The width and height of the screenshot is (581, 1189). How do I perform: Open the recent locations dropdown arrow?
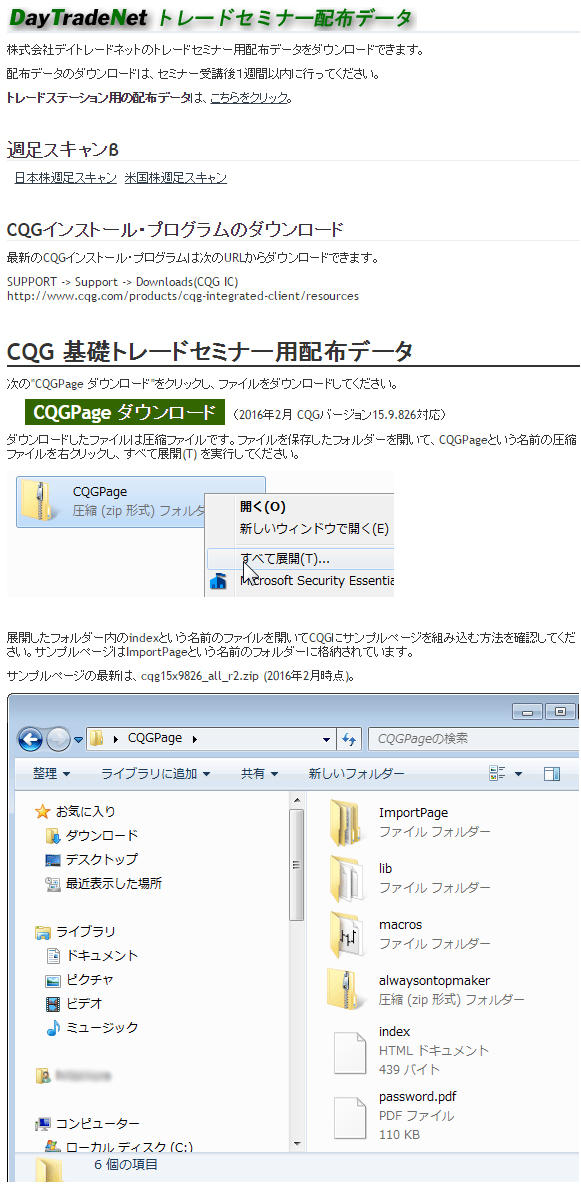point(77,739)
